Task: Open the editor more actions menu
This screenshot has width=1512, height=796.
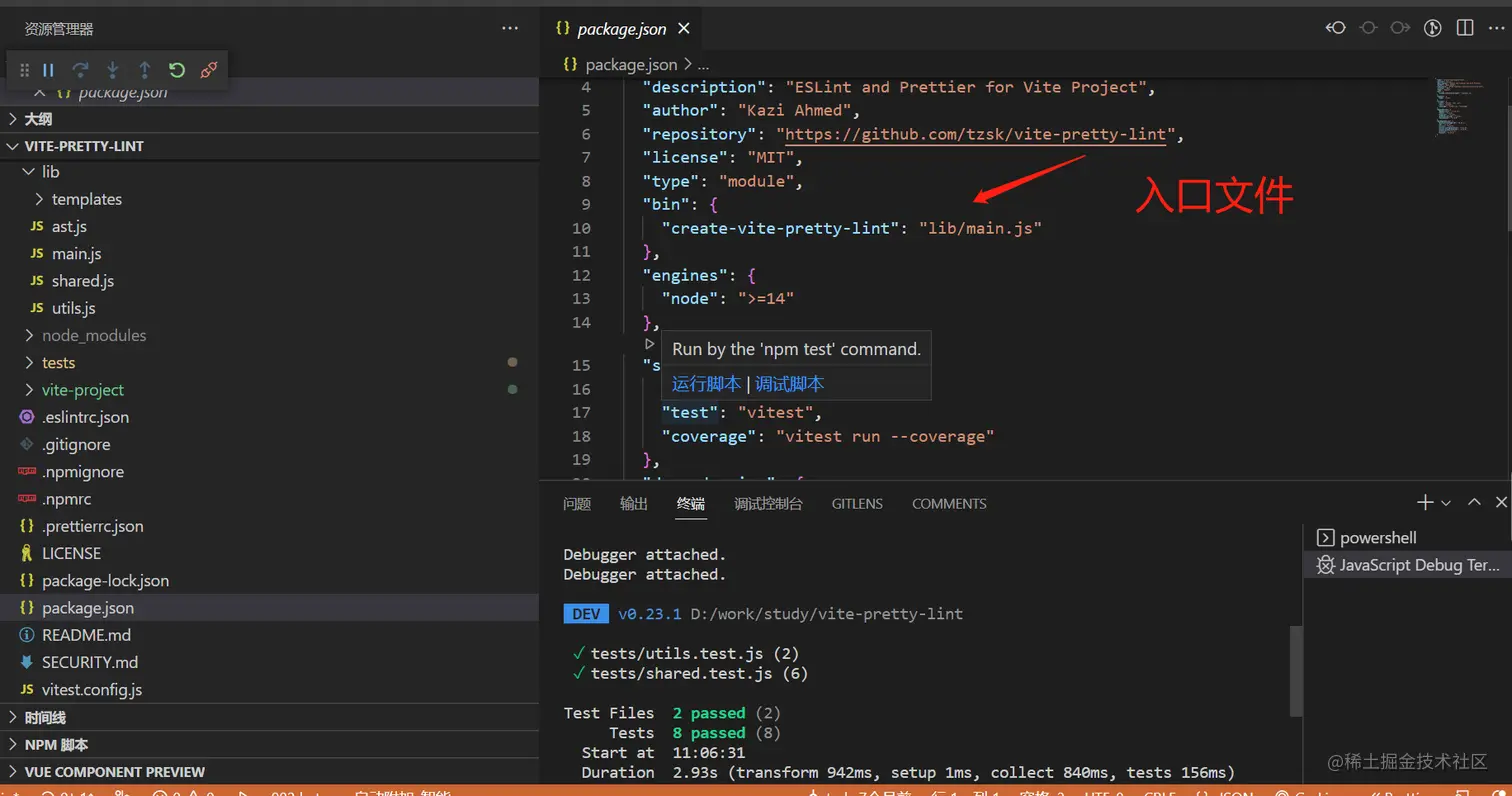Action: [x=1496, y=28]
